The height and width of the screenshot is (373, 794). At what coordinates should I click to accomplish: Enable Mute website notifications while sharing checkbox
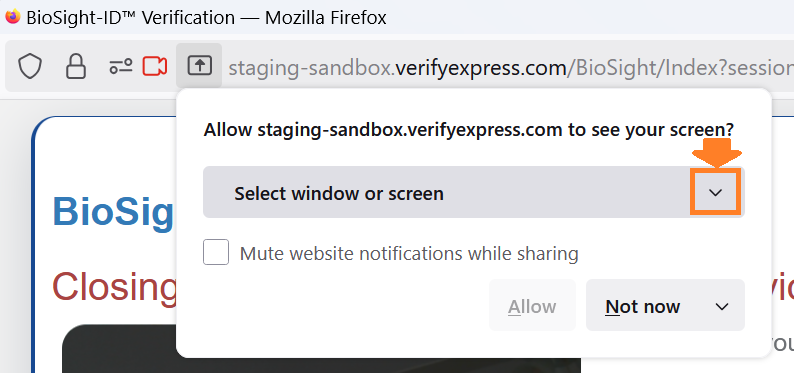coord(216,252)
